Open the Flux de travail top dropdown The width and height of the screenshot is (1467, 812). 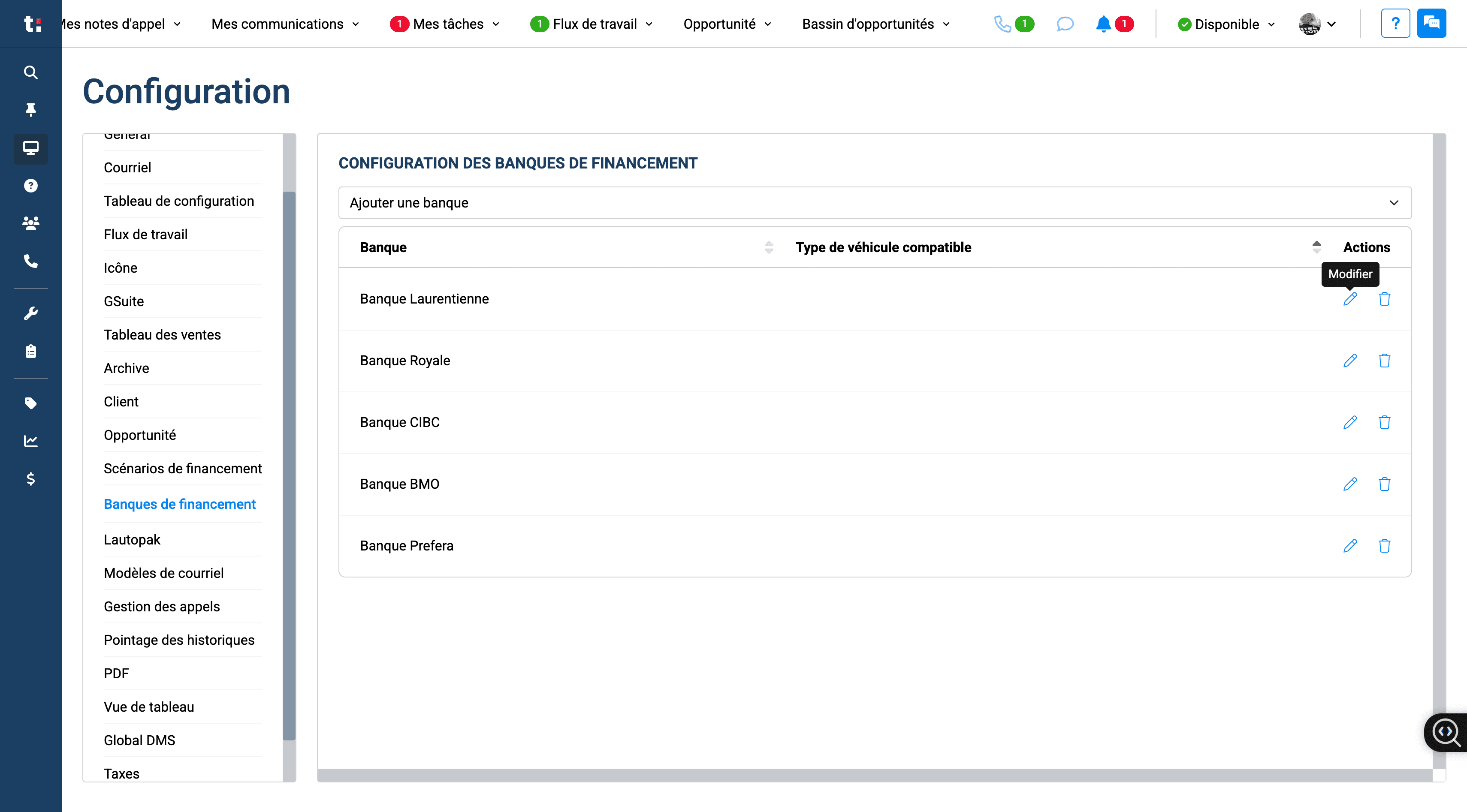point(591,24)
